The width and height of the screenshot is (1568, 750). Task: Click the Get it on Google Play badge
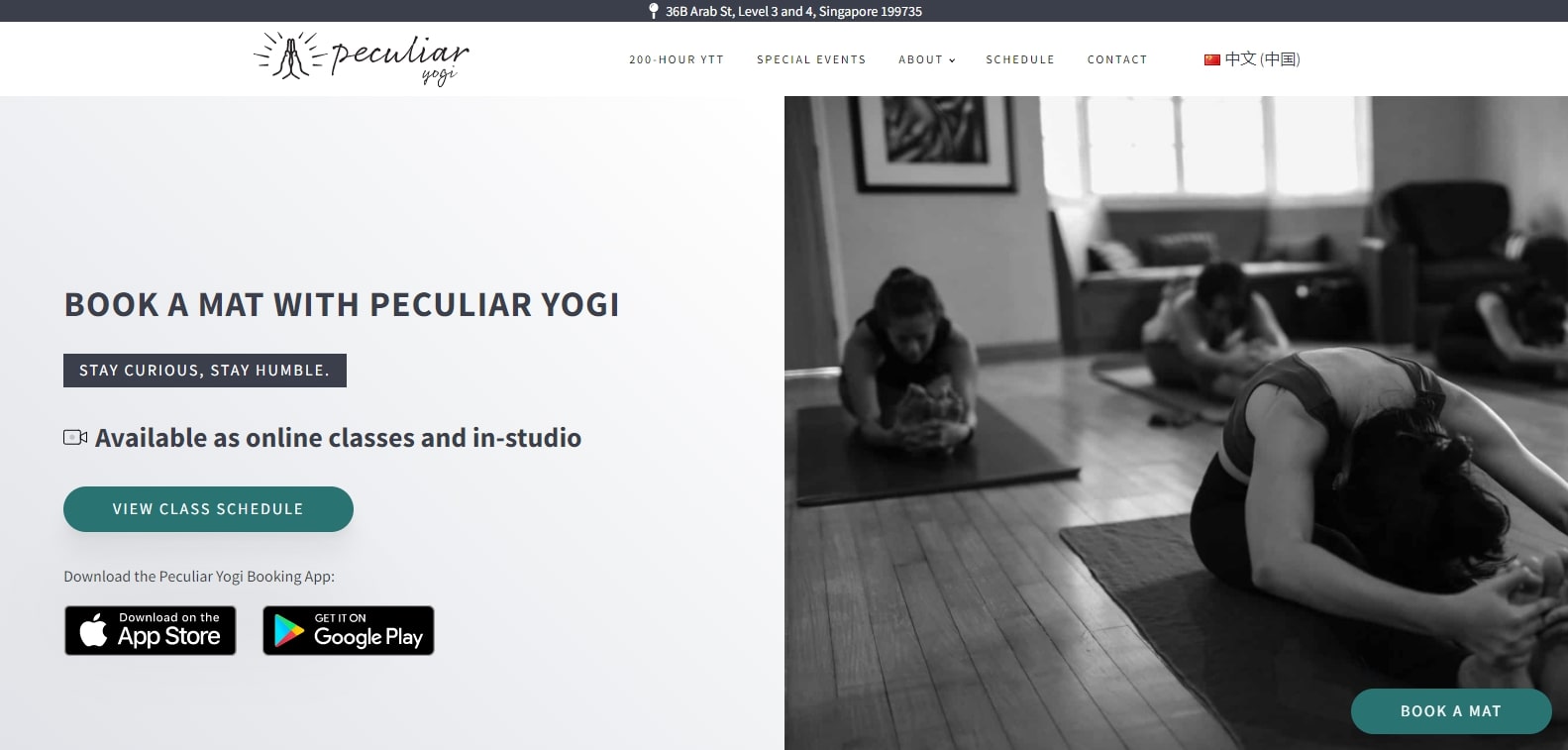coord(349,630)
